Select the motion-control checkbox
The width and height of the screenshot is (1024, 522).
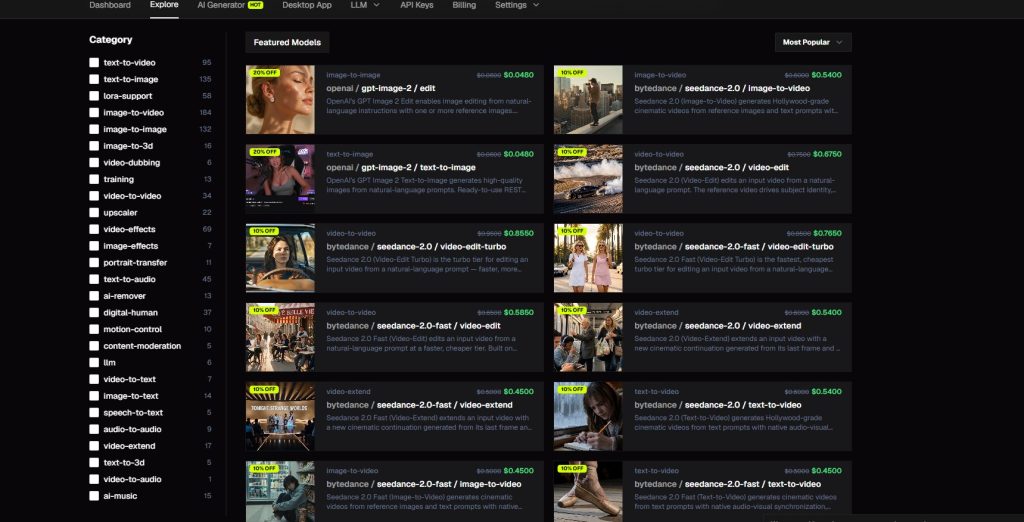click(x=94, y=329)
